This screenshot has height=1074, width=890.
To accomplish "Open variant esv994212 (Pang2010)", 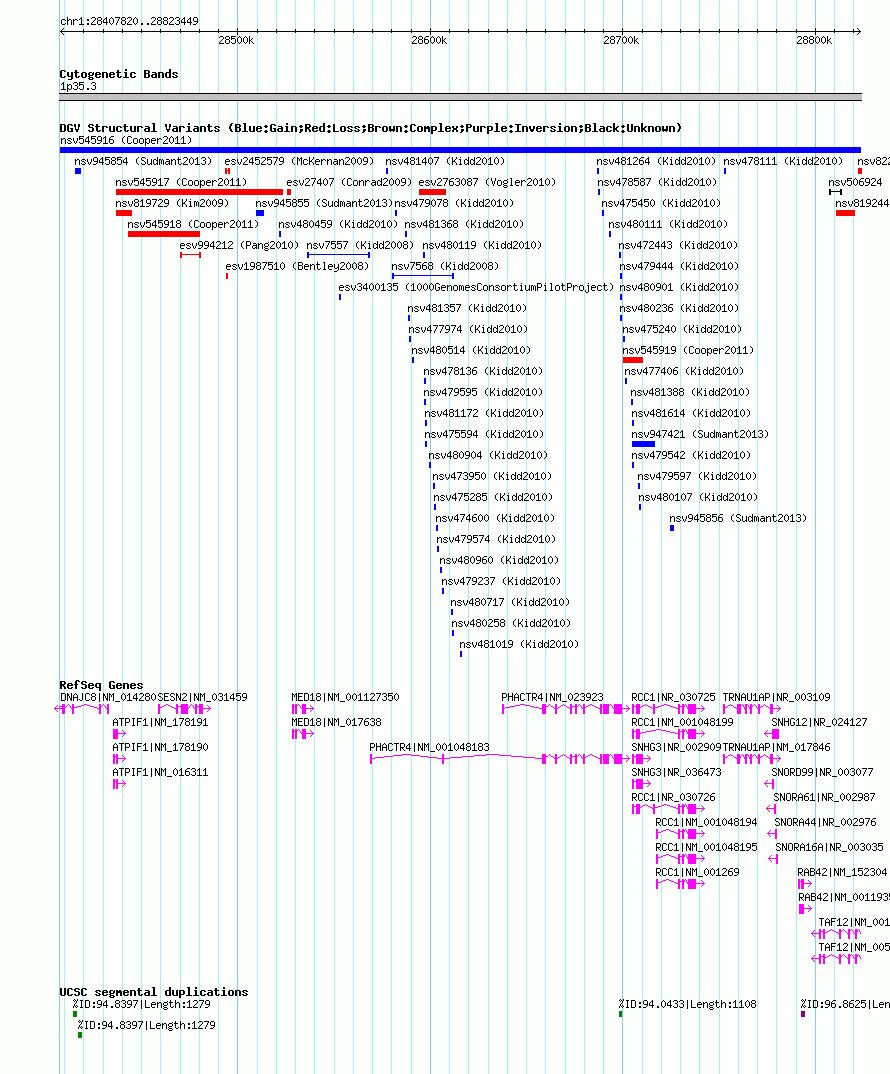I will pyautogui.click(x=239, y=245).
